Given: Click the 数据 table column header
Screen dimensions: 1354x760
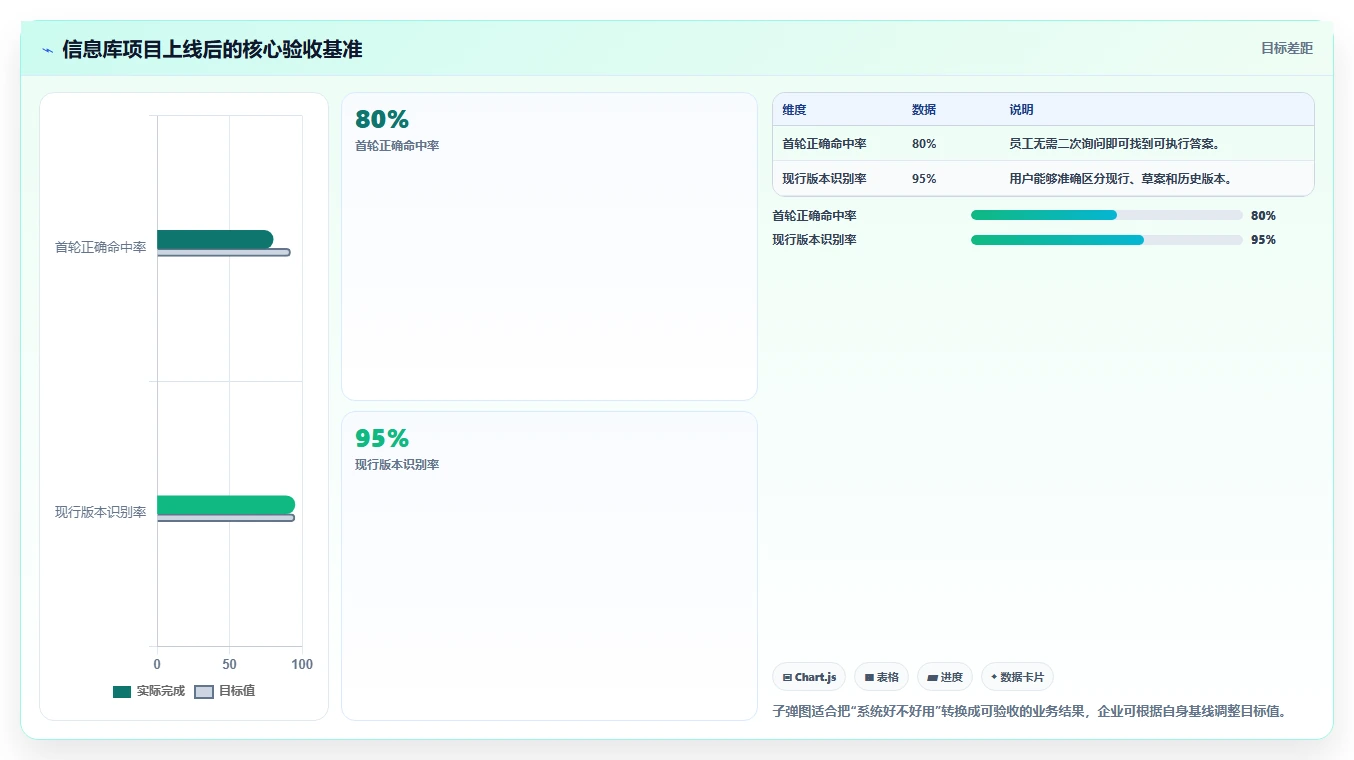Looking at the screenshot, I should pos(924,109).
